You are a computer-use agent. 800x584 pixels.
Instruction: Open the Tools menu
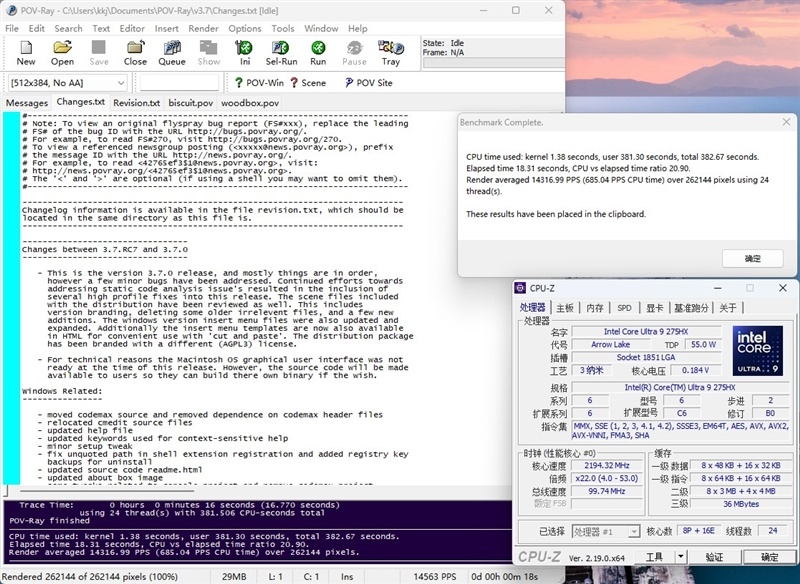pos(283,29)
